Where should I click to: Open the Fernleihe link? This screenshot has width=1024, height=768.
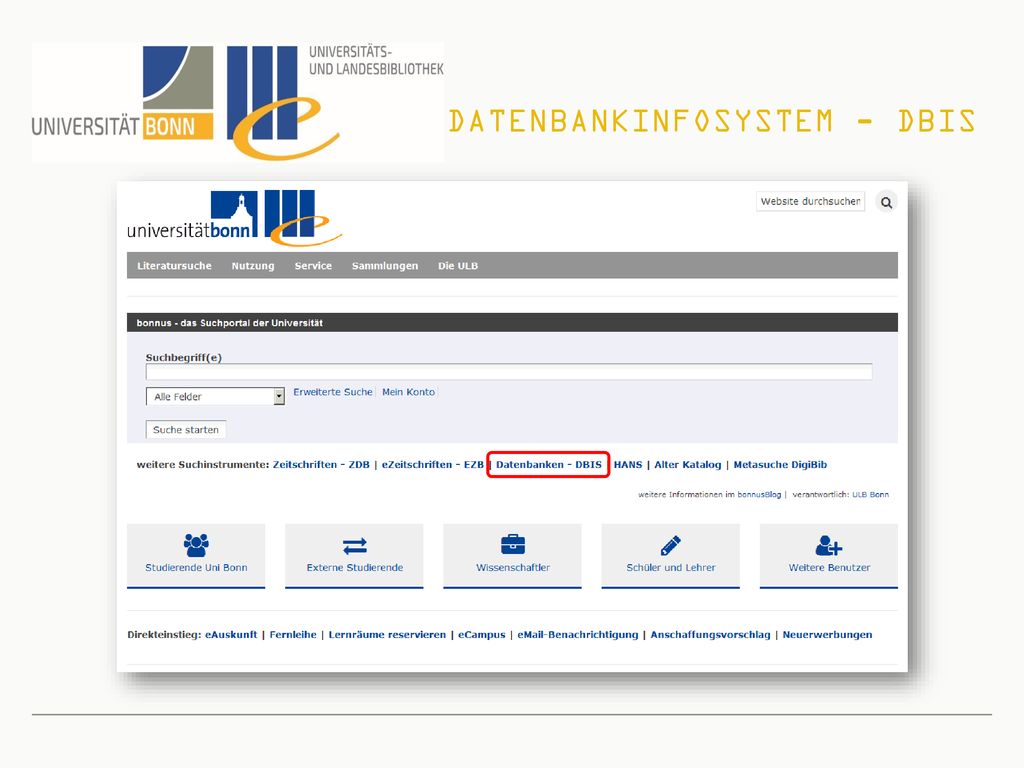[293, 634]
